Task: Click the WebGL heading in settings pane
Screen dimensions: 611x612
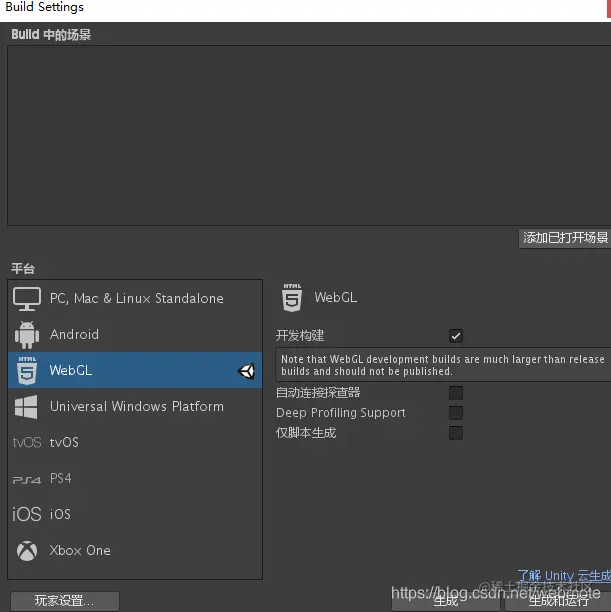Action: click(335, 297)
